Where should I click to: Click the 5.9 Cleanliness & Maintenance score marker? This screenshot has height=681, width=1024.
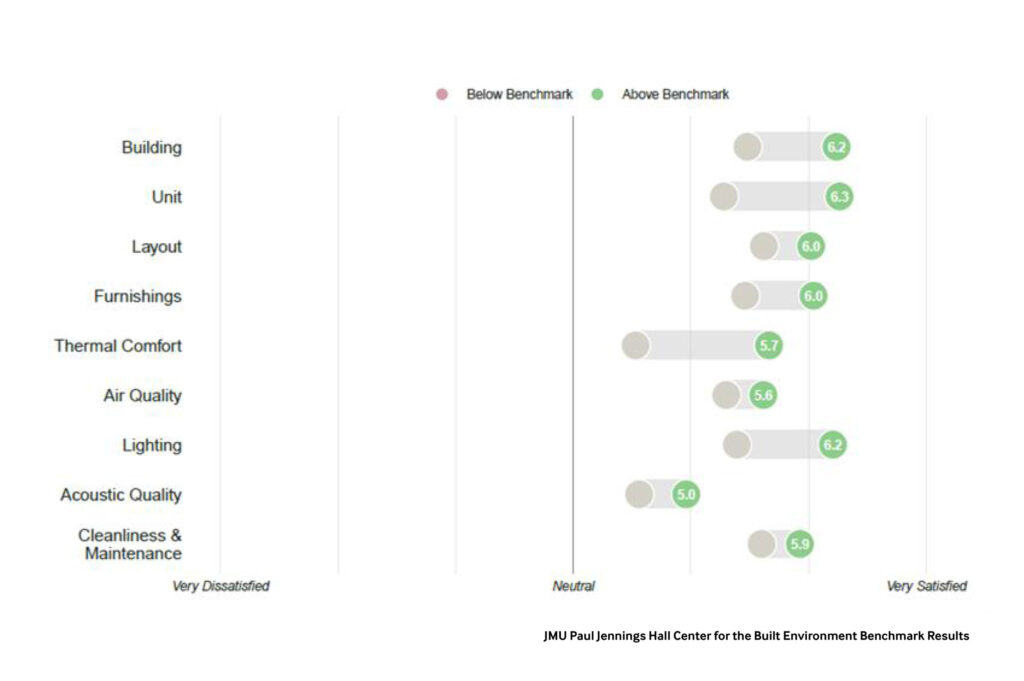tap(799, 544)
